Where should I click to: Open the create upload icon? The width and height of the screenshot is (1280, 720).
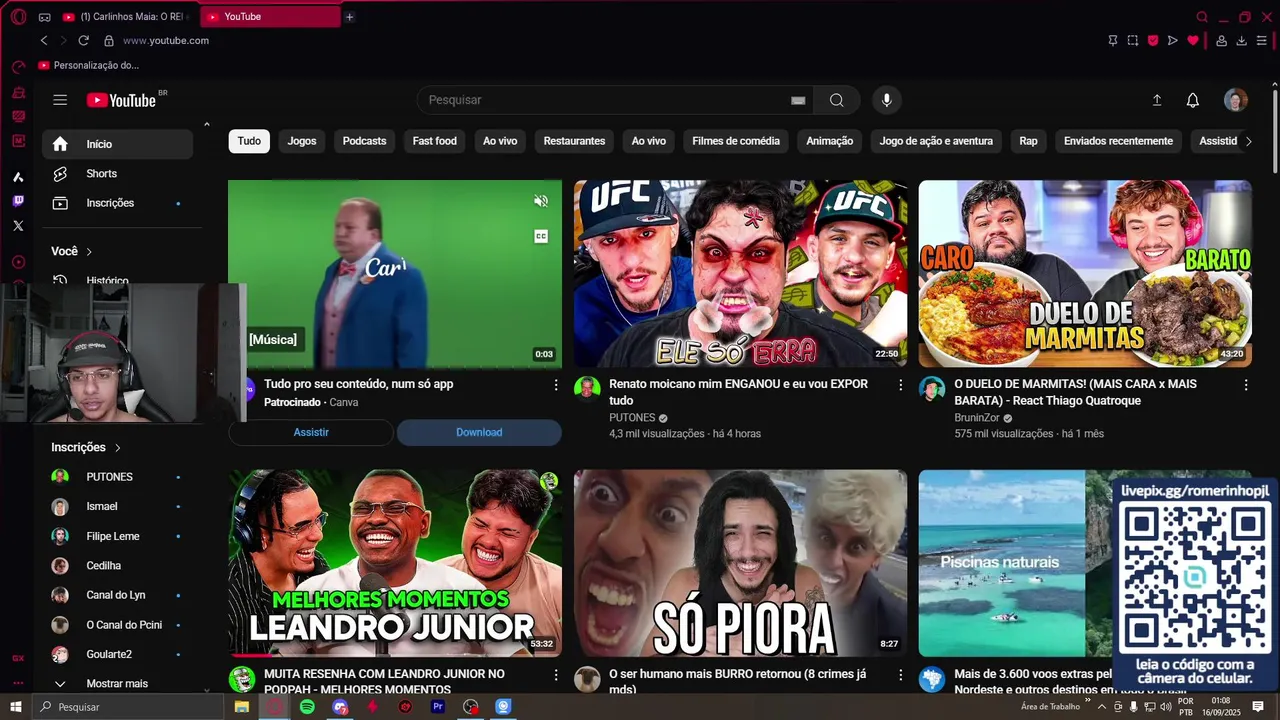tap(1157, 100)
